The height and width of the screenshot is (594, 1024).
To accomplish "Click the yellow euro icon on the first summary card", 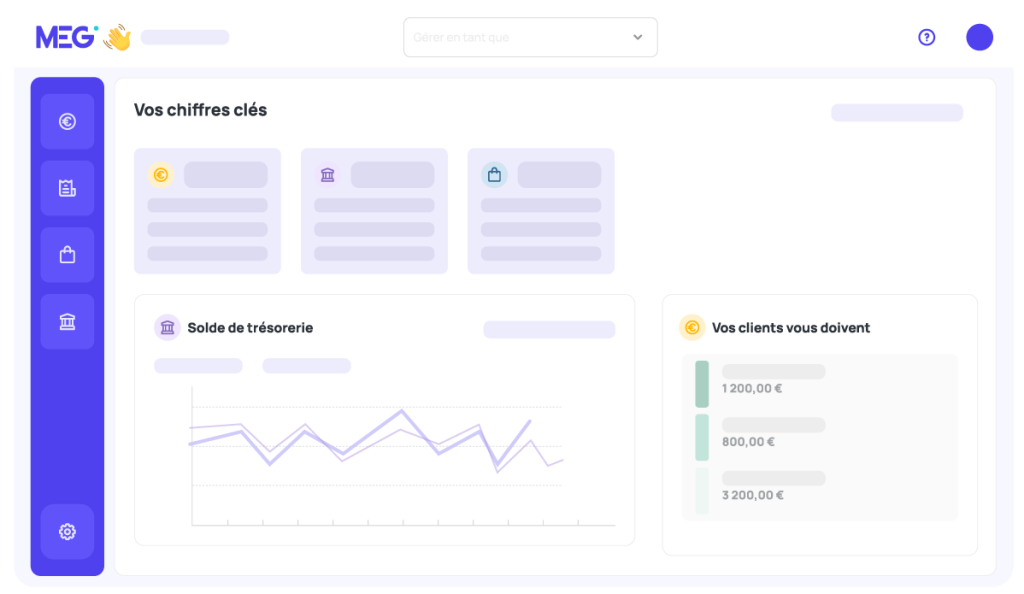I will click(161, 175).
